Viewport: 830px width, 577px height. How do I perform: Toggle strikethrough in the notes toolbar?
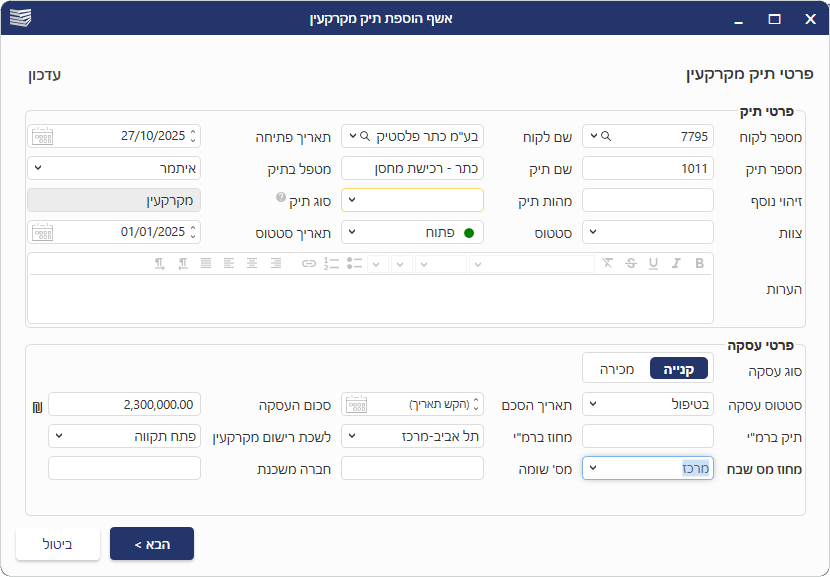(x=630, y=263)
